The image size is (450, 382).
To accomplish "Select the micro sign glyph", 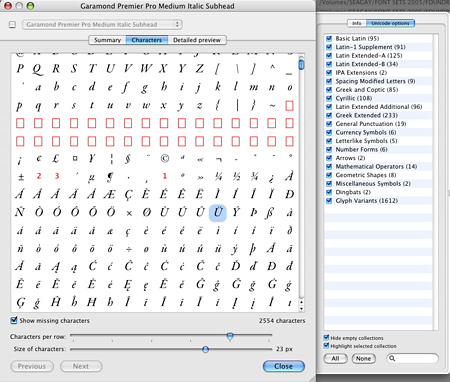I will [x=91, y=178].
